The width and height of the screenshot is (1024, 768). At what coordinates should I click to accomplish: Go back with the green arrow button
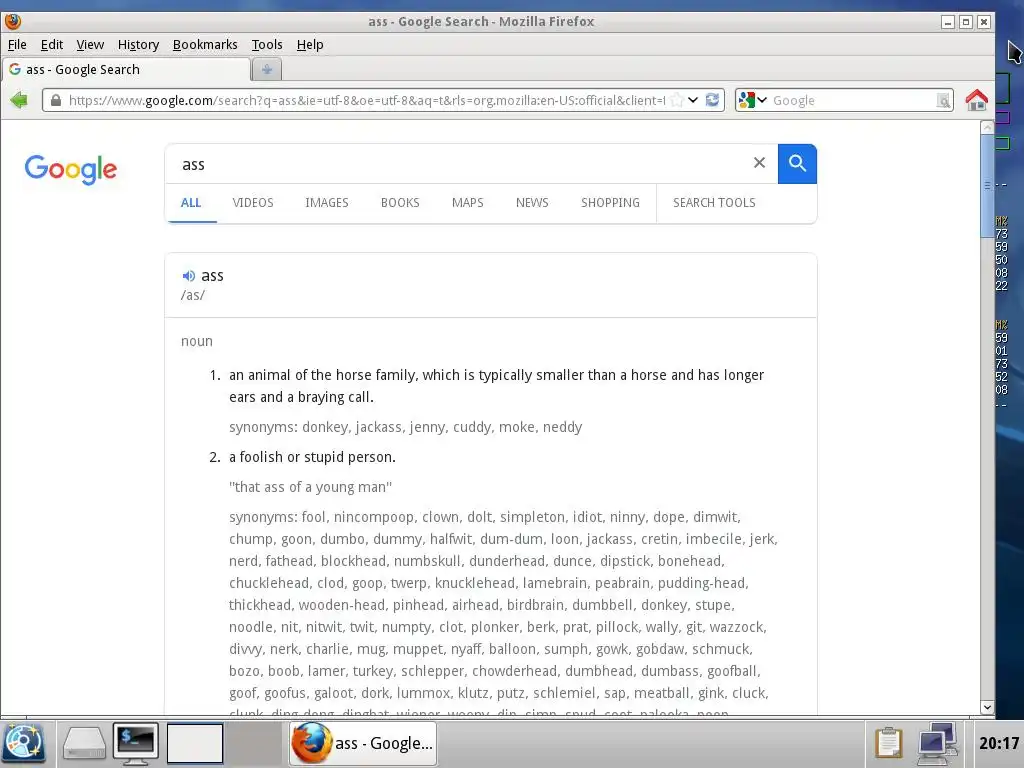pyautogui.click(x=19, y=100)
